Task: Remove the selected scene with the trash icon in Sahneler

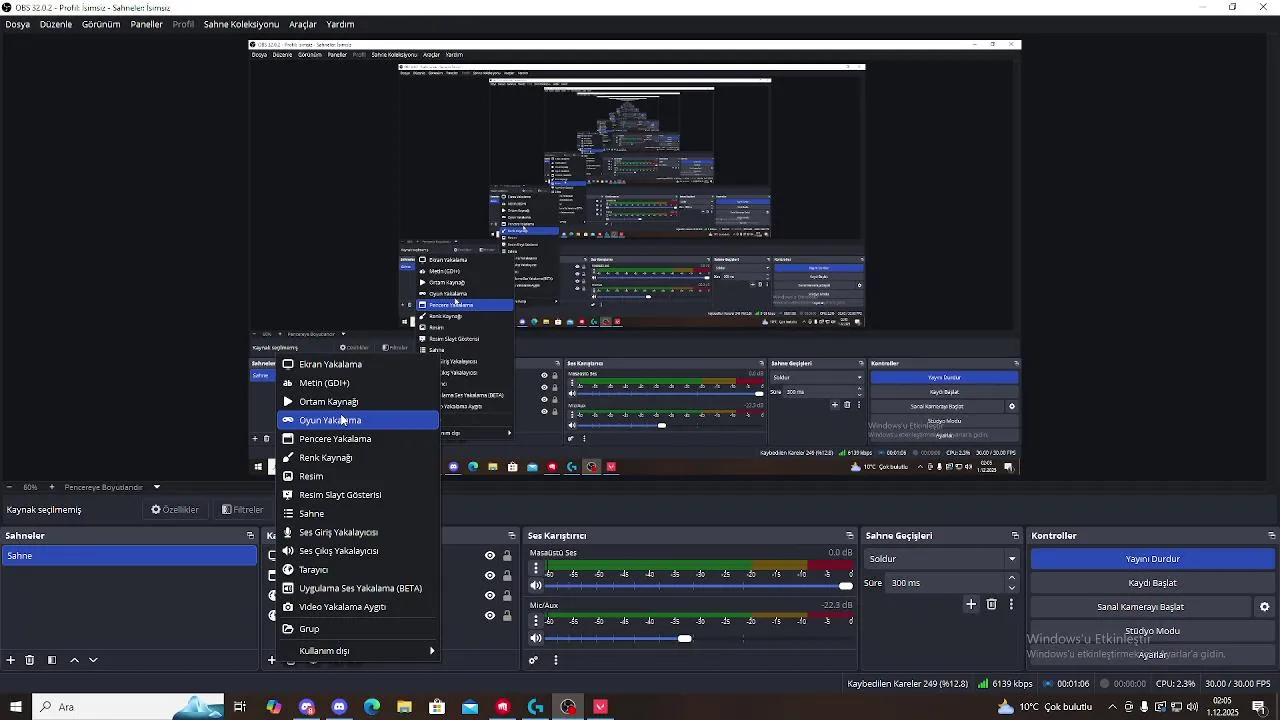Action: pos(30,660)
